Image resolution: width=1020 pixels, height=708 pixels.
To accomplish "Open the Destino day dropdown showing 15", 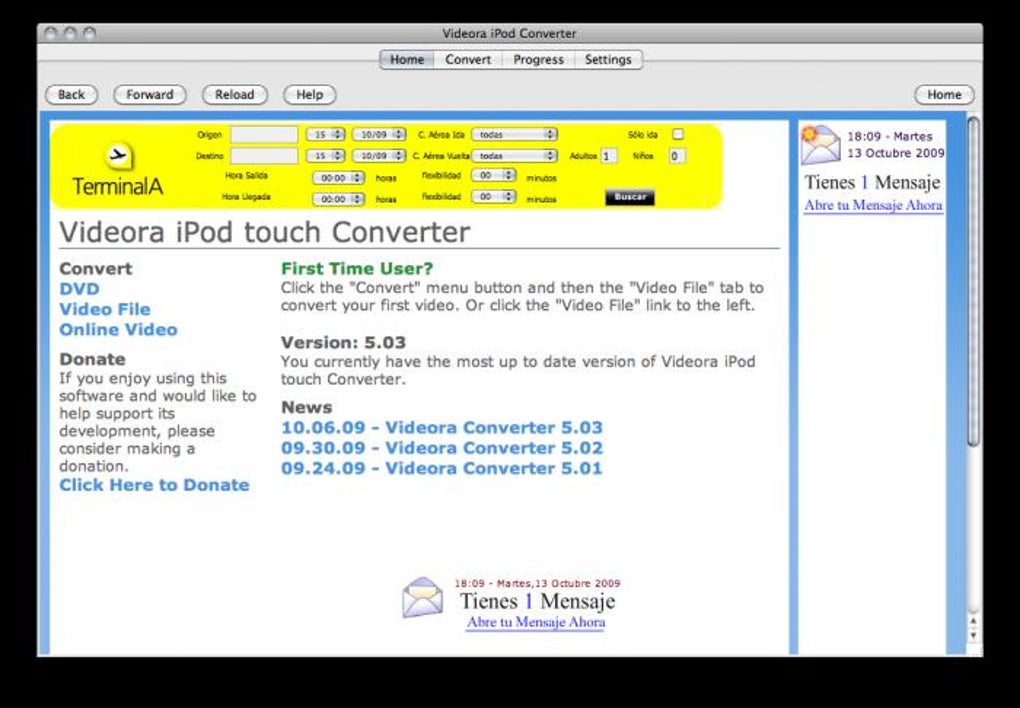I will 325,156.
